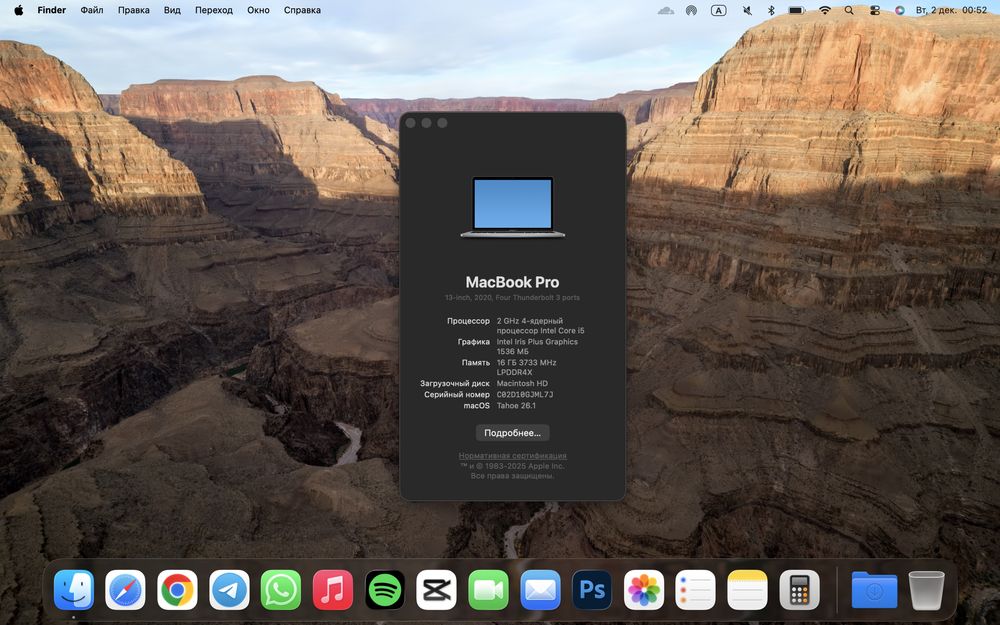Viewport: 1000px width, 625px height.
Task: Click the date and time in menu bar
Action: (x=952, y=10)
